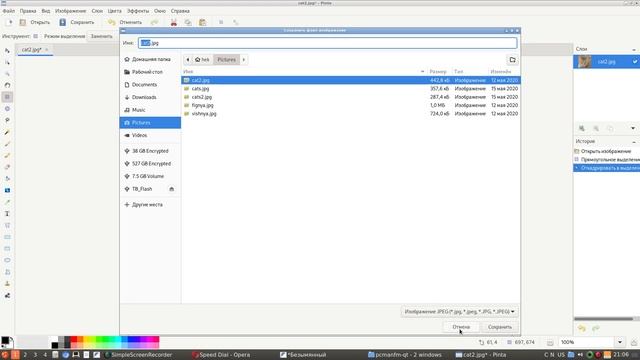Screen dimensions: 640x360
Task: Open the zoom 100% dropdown arrow
Action: tap(620, 342)
